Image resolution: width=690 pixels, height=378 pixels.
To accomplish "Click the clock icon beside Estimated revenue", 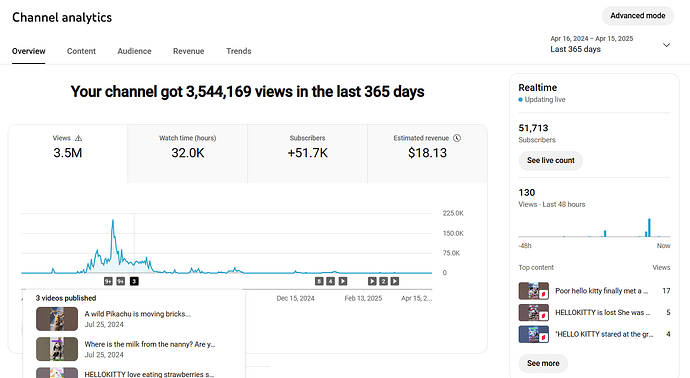I will (x=457, y=138).
